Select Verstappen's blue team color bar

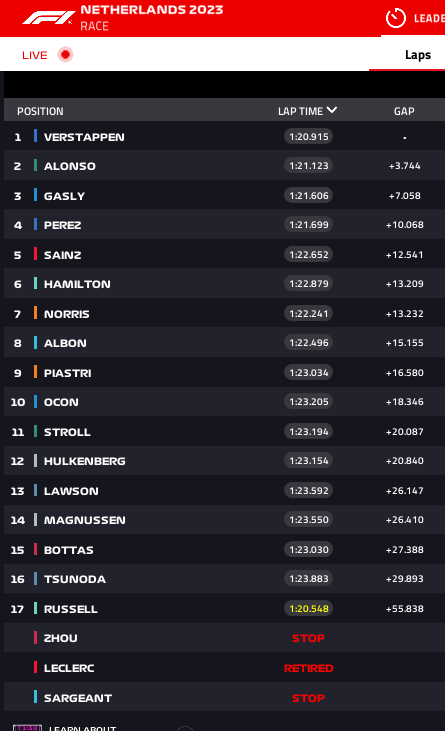(35, 136)
